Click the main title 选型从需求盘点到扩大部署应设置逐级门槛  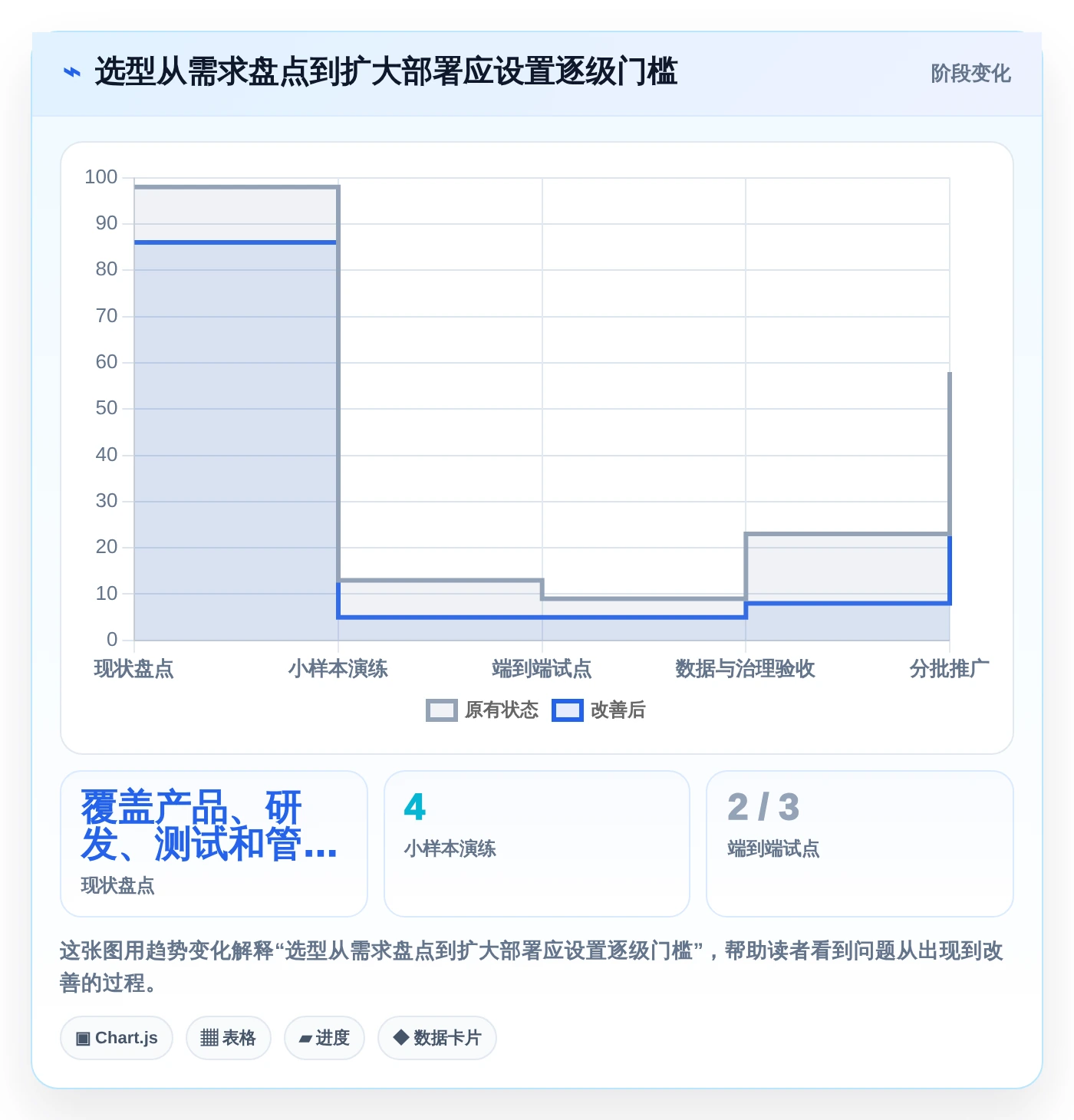[386, 72]
